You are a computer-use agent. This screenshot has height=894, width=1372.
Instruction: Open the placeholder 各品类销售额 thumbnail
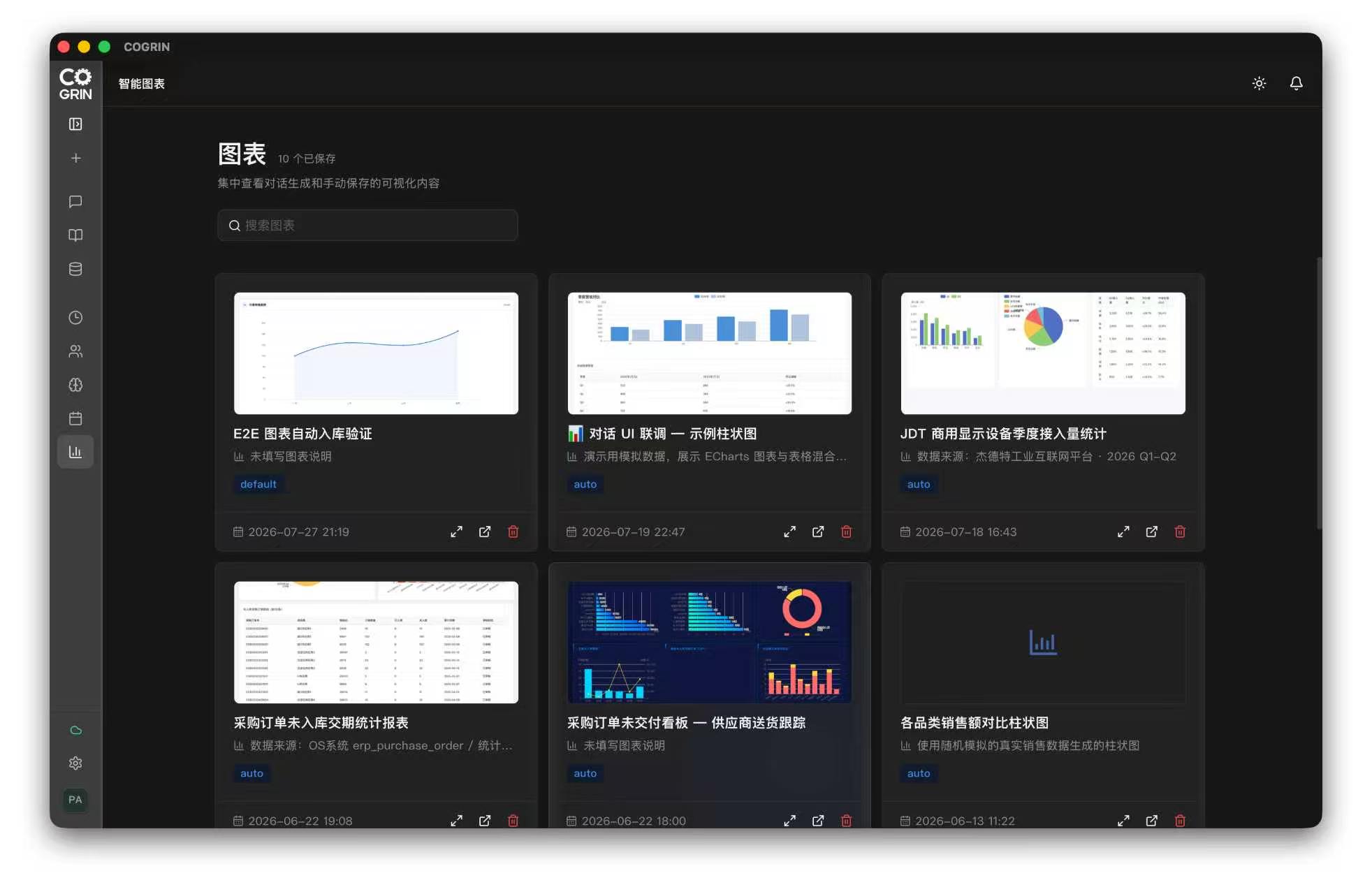[x=1042, y=643]
